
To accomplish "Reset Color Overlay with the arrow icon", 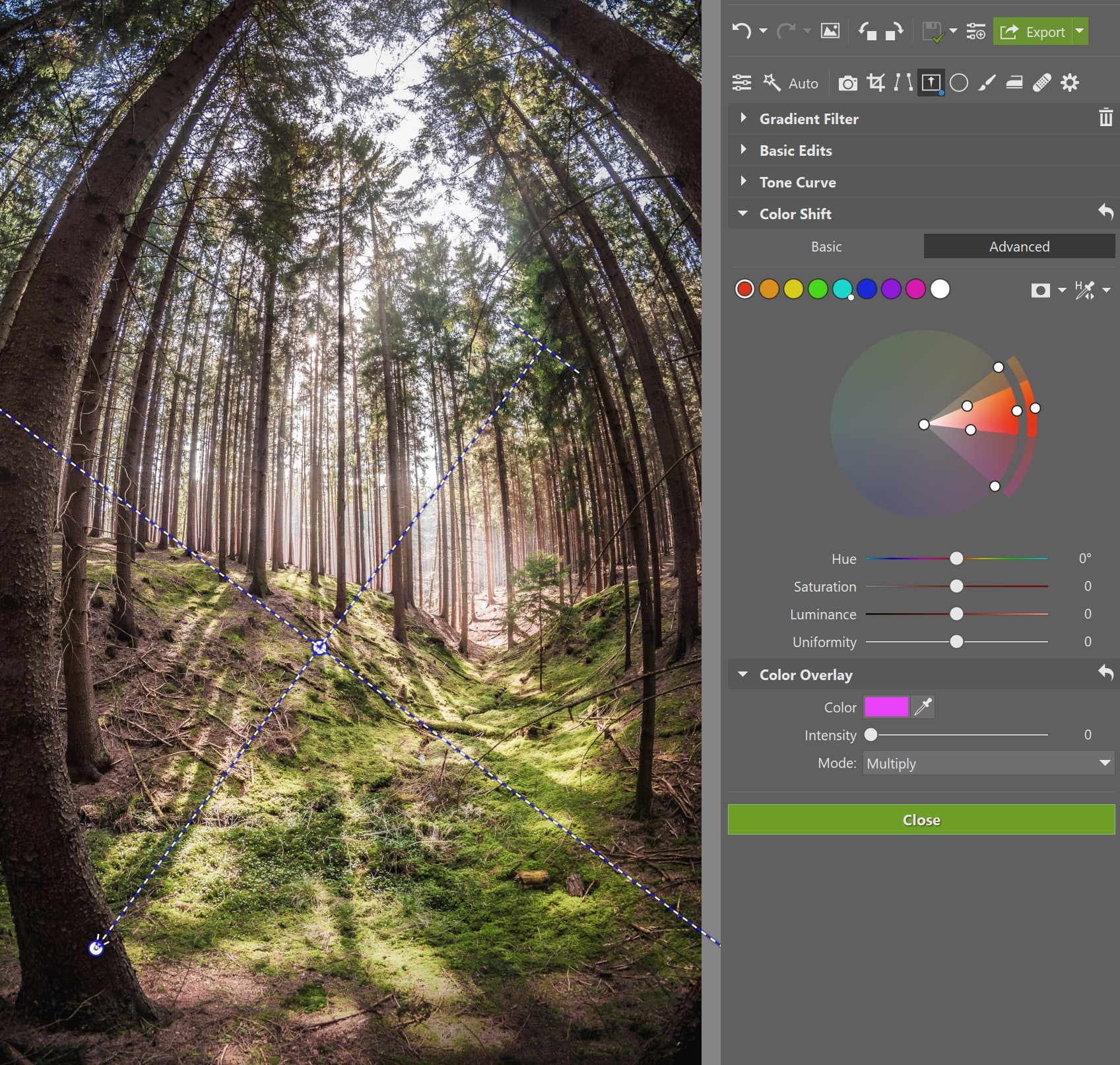I will 1106,673.
